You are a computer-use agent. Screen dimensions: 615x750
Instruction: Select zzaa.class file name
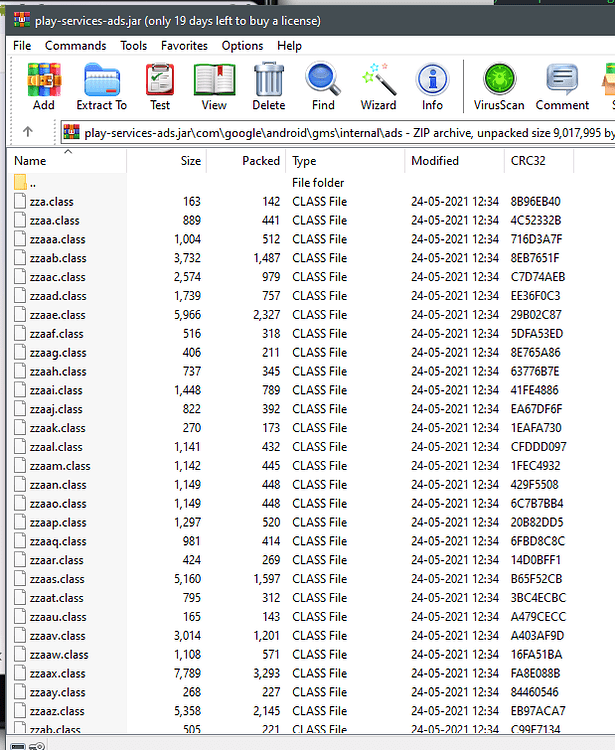(55, 221)
